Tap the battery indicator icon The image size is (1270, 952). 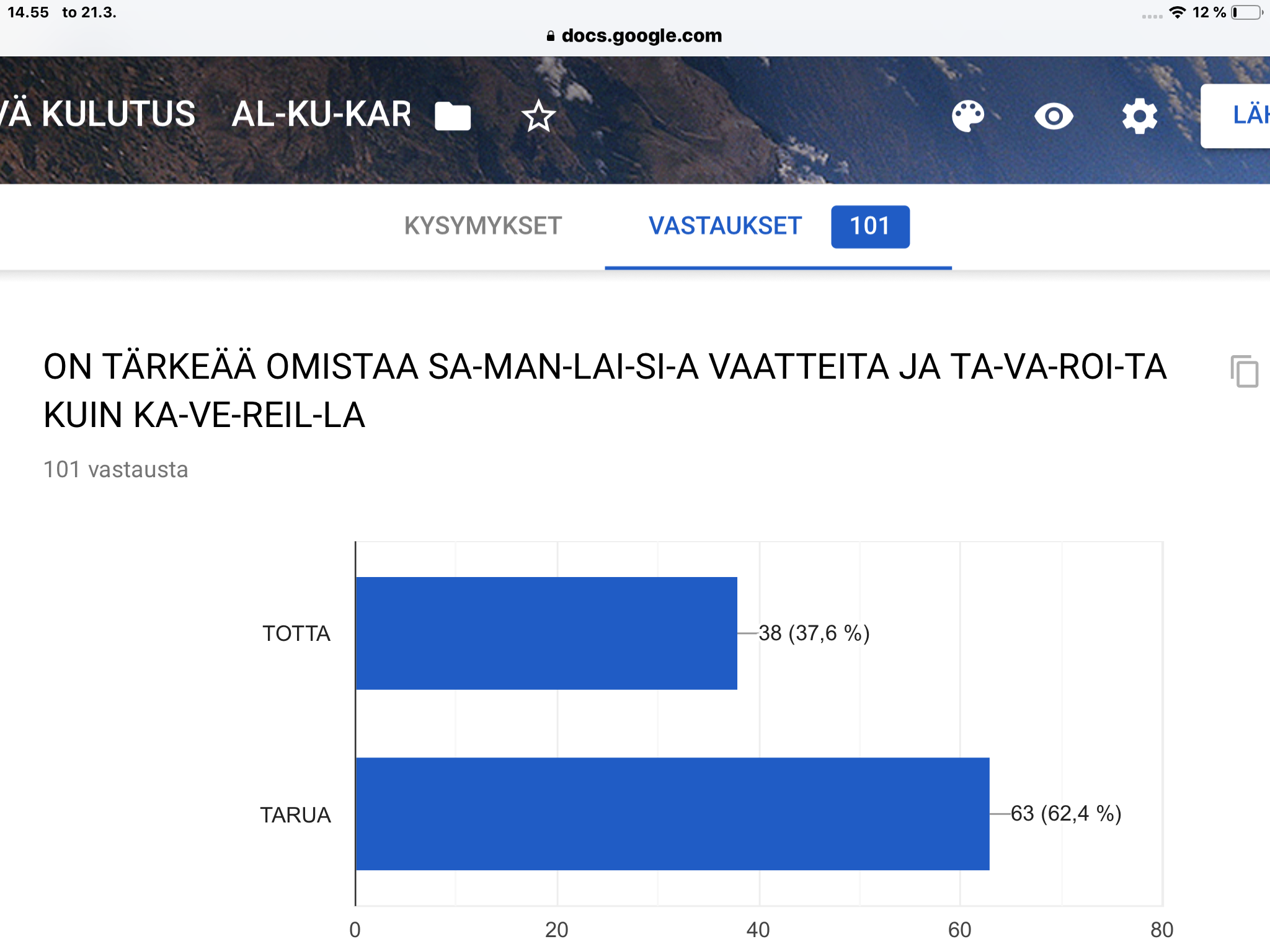(1246, 12)
